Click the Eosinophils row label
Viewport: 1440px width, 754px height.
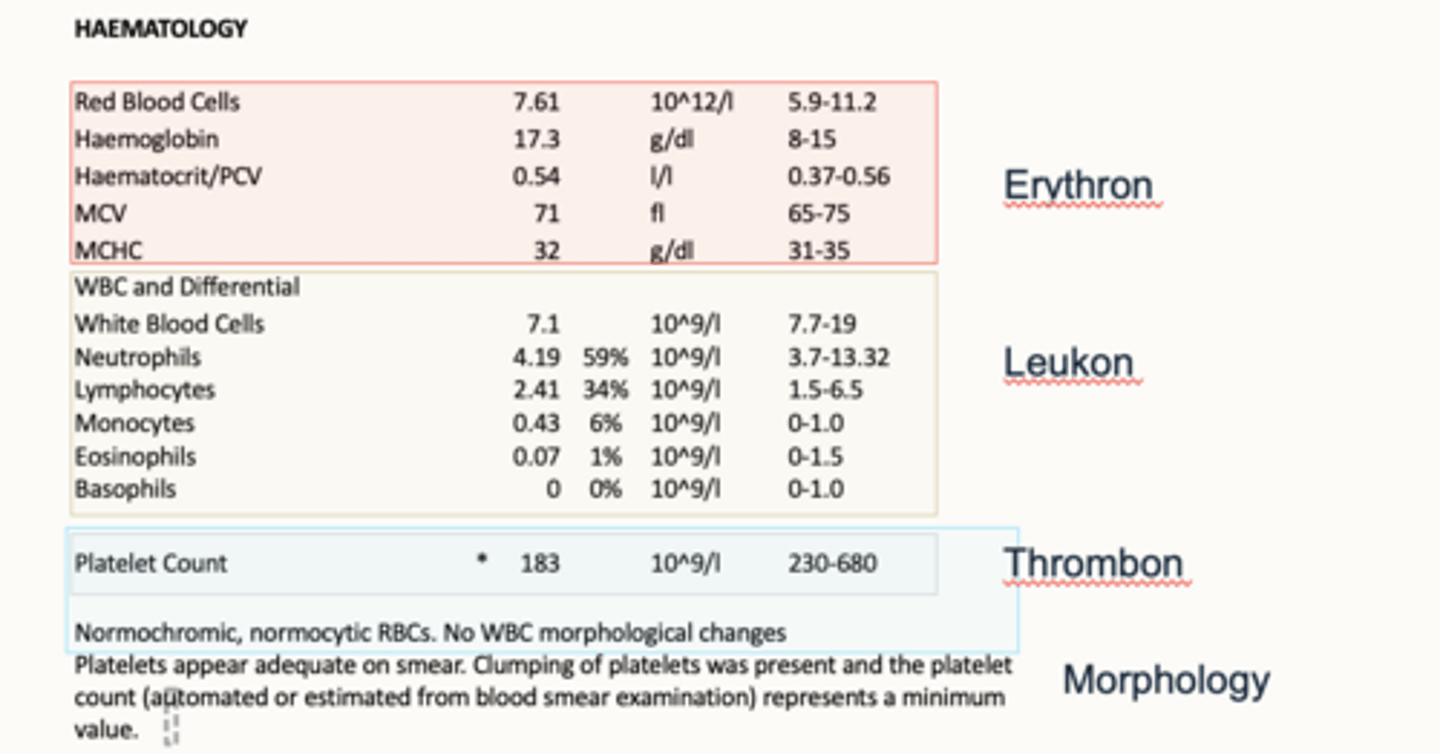[135, 457]
